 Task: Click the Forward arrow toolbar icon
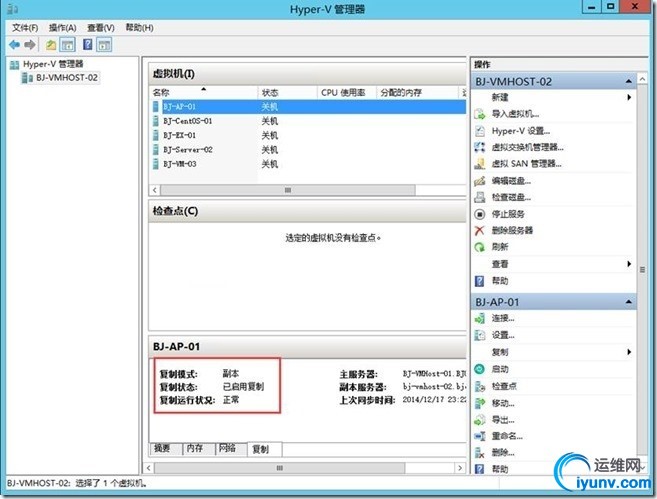(x=30, y=44)
